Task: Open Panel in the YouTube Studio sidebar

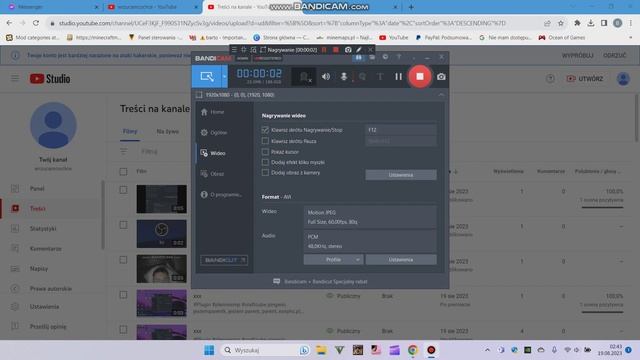Action: point(37,189)
